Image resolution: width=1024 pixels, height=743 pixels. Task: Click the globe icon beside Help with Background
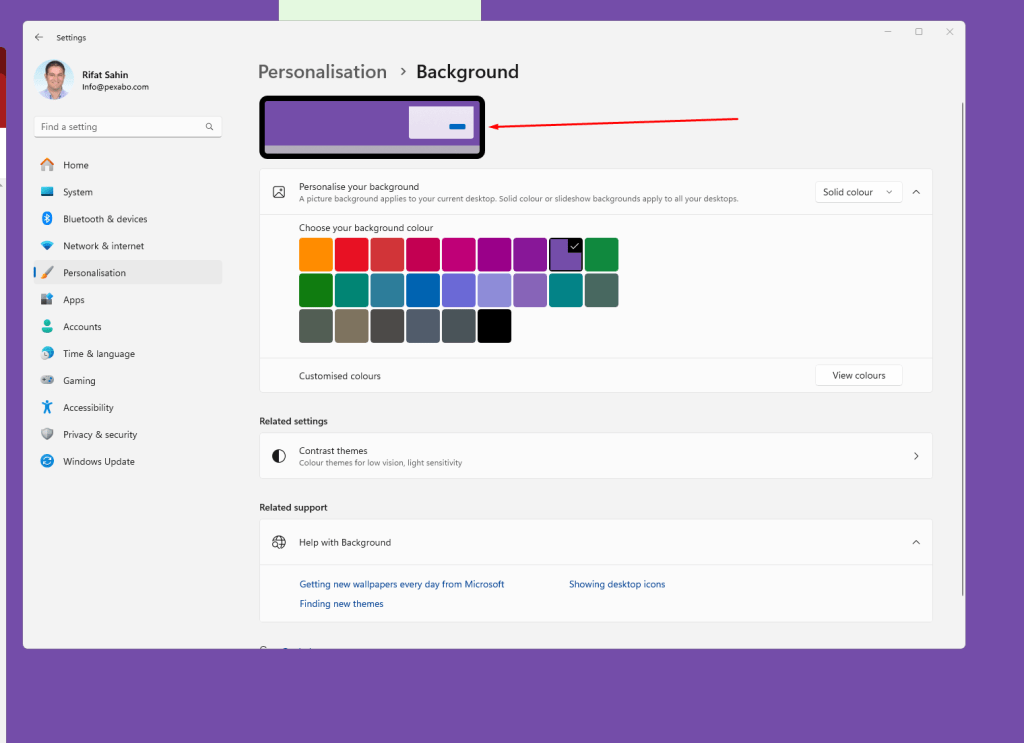(x=279, y=542)
